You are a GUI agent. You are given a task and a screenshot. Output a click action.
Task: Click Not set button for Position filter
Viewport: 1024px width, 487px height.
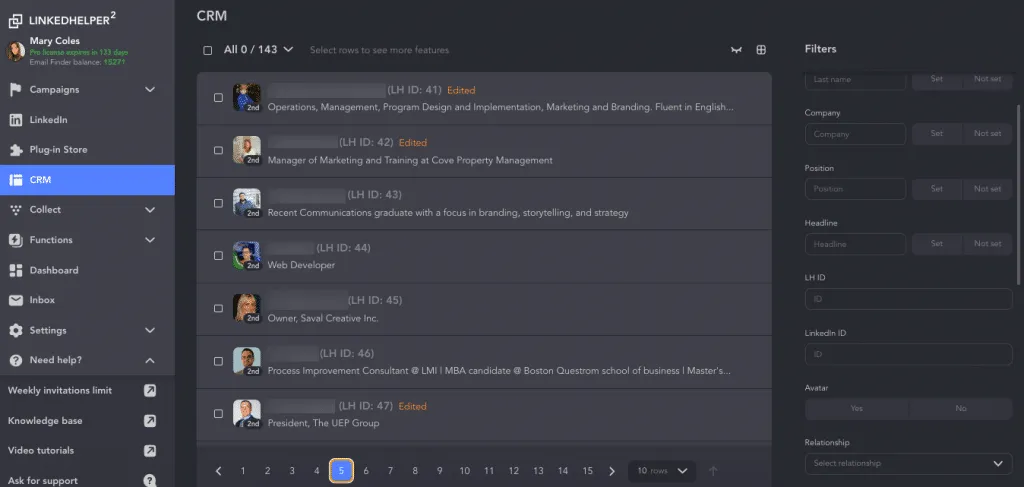[x=987, y=189]
